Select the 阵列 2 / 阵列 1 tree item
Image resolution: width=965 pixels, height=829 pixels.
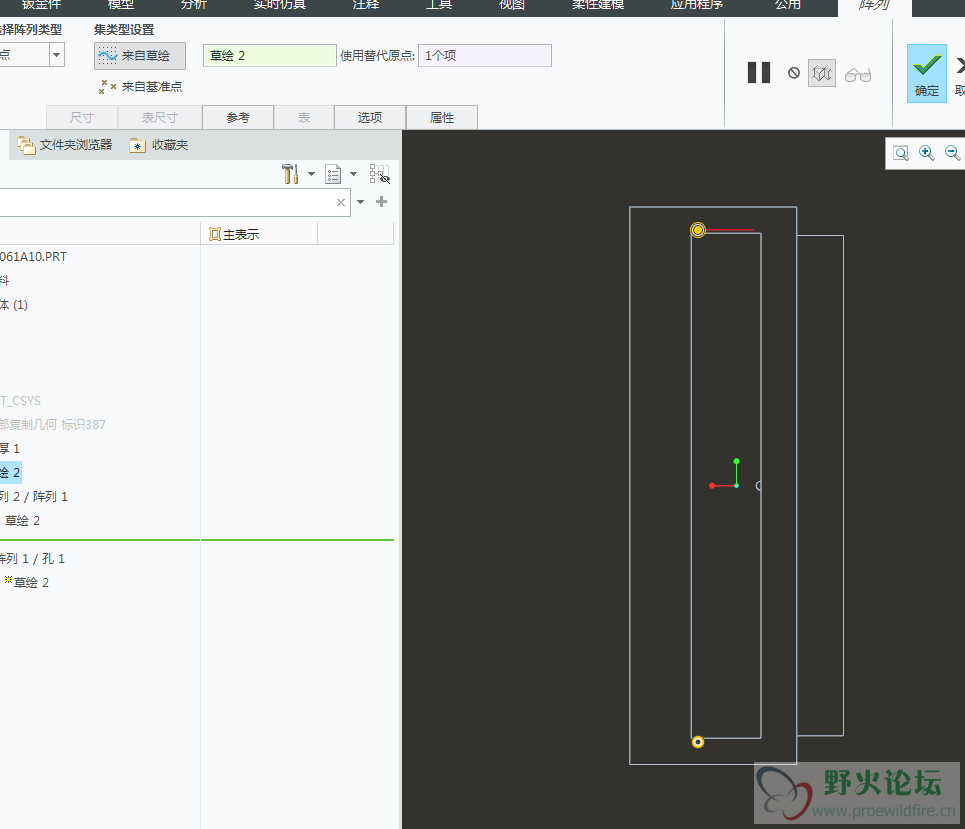tap(34, 497)
